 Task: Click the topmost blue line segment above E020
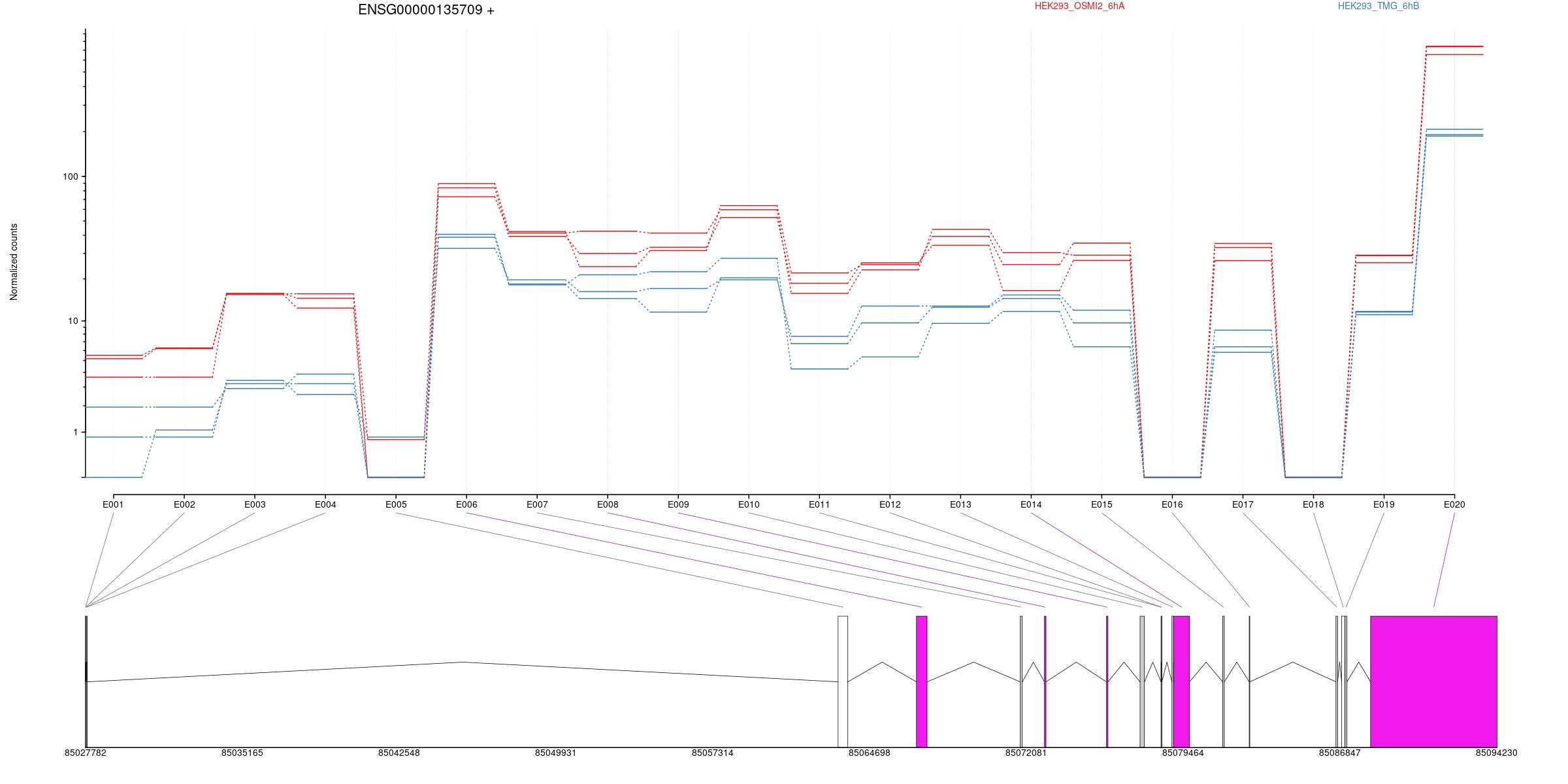[x=1454, y=129]
